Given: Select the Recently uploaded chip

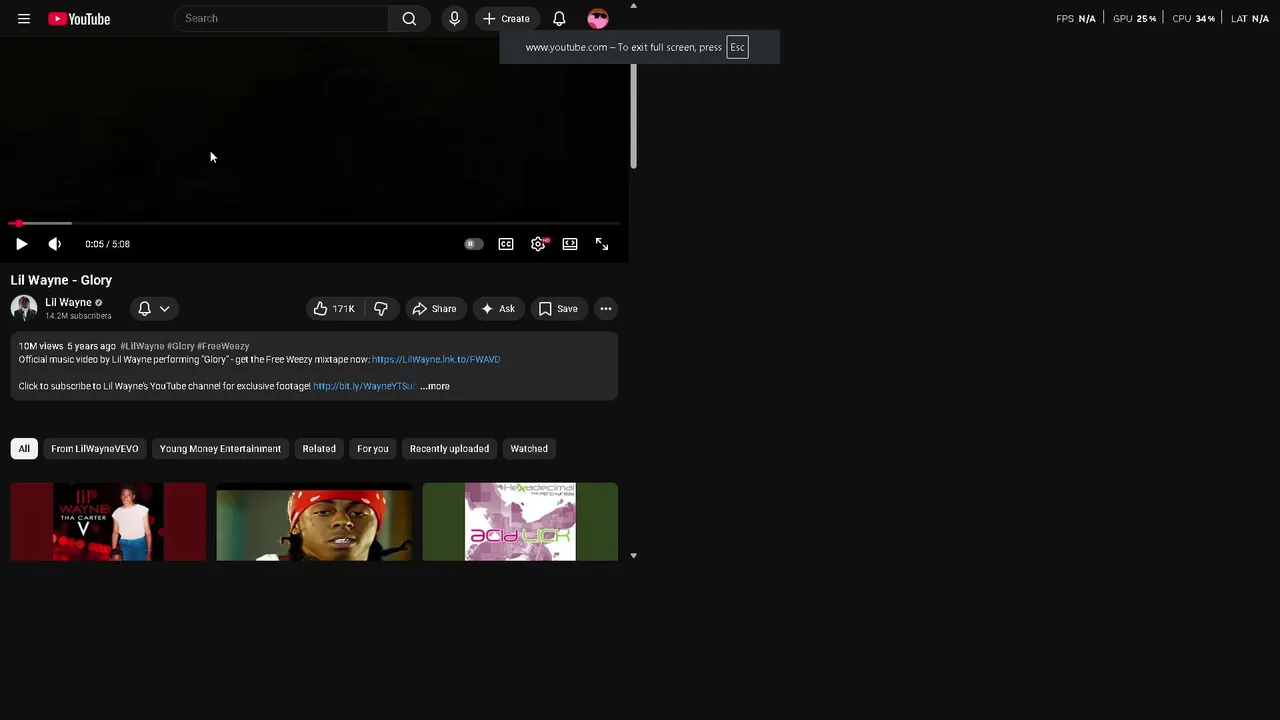Looking at the screenshot, I should (449, 449).
